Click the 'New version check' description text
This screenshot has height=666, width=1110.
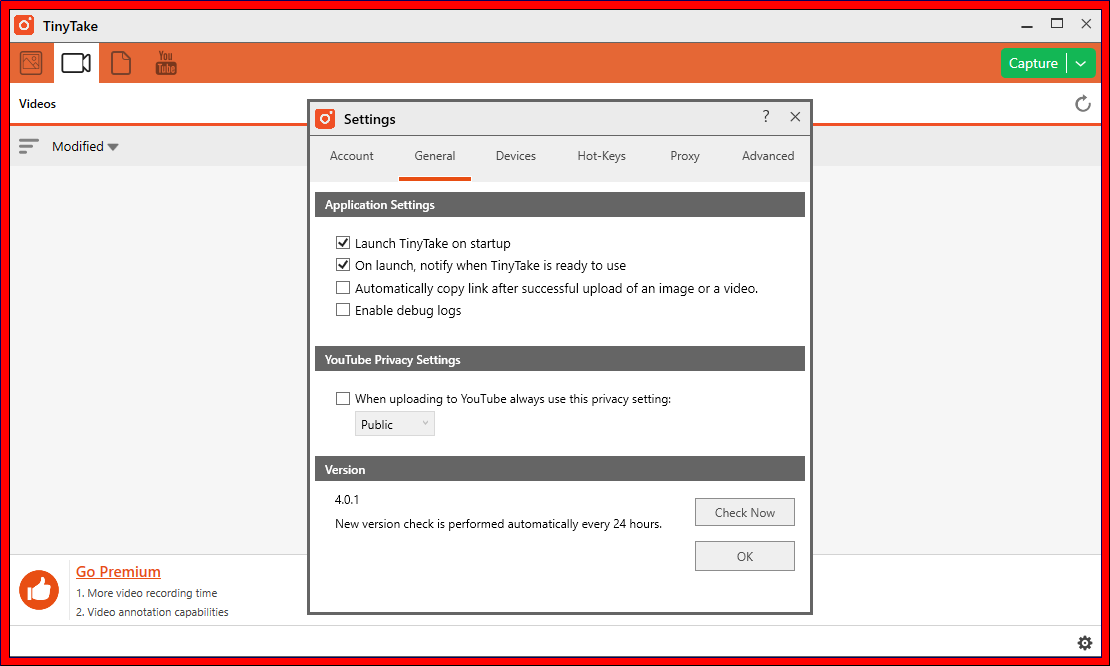pos(498,524)
